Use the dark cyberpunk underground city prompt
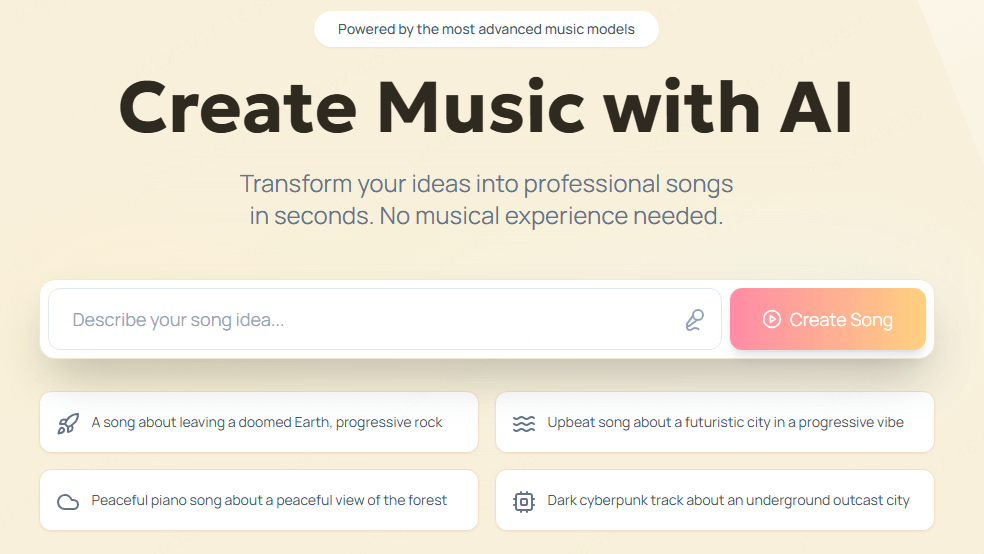 coord(728,500)
